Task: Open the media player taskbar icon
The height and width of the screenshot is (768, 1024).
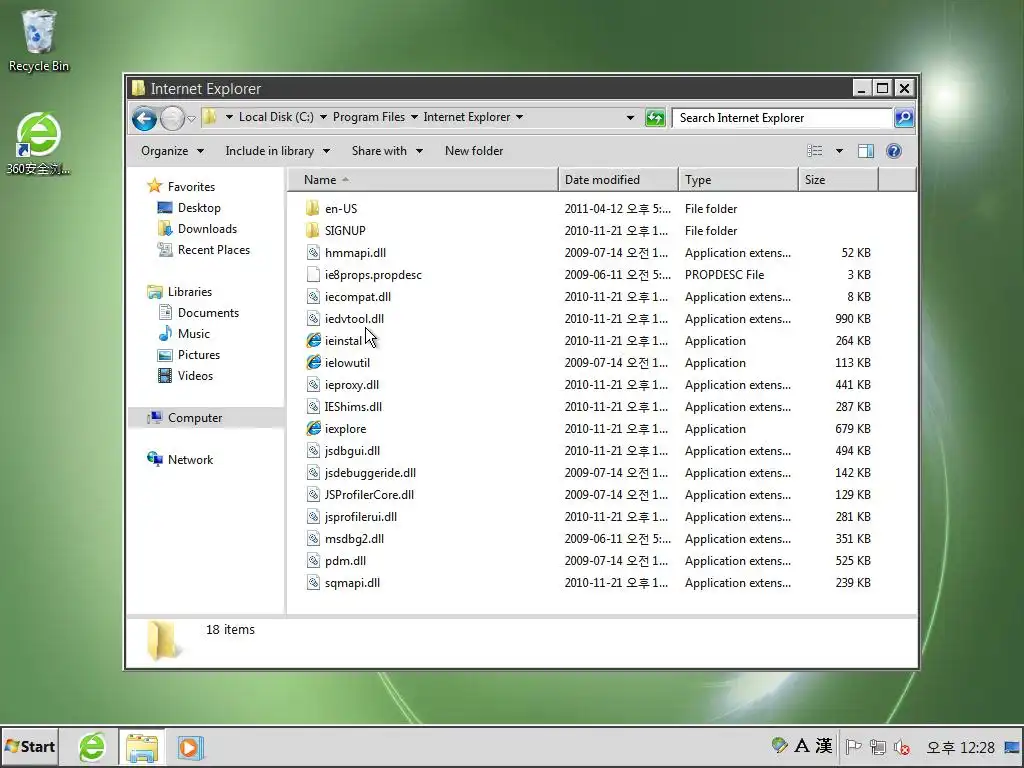Action: click(x=191, y=748)
